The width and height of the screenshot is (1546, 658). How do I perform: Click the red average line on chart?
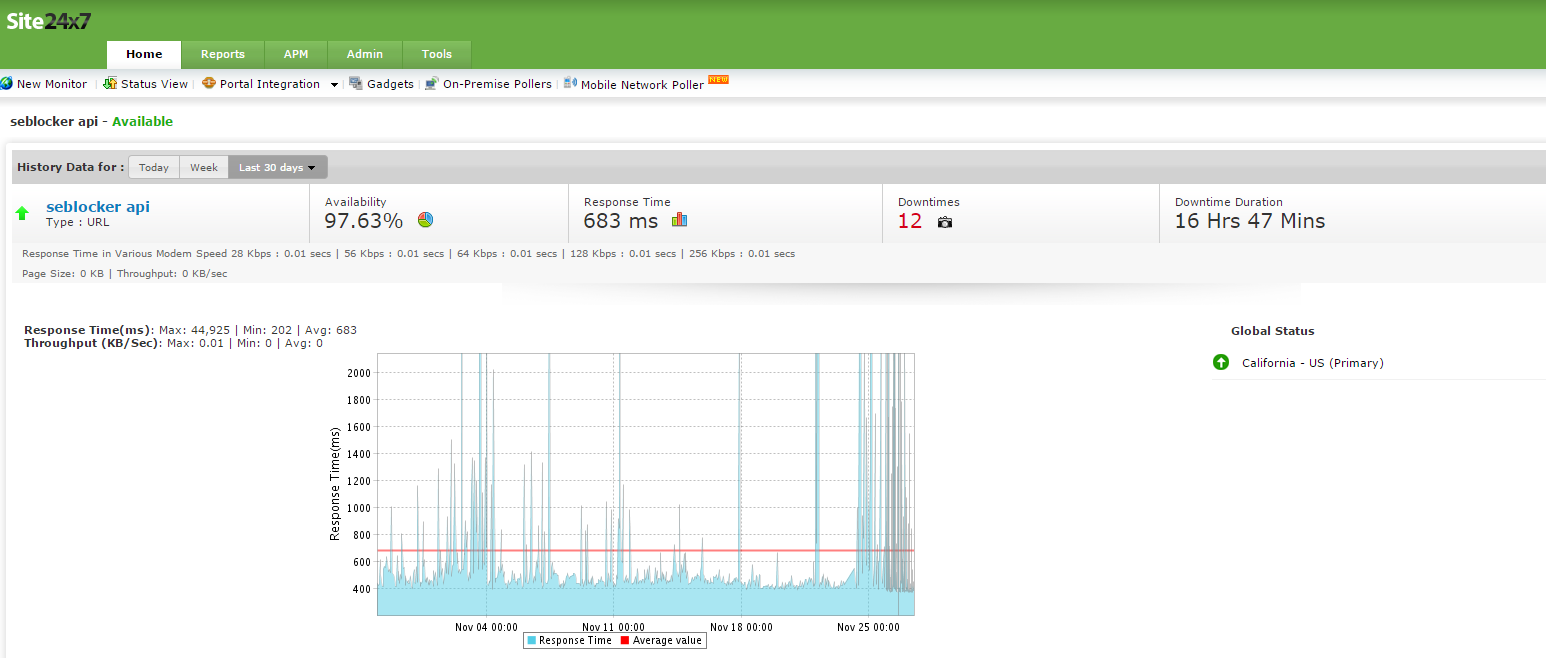pyautogui.click(x=646, y=551)
